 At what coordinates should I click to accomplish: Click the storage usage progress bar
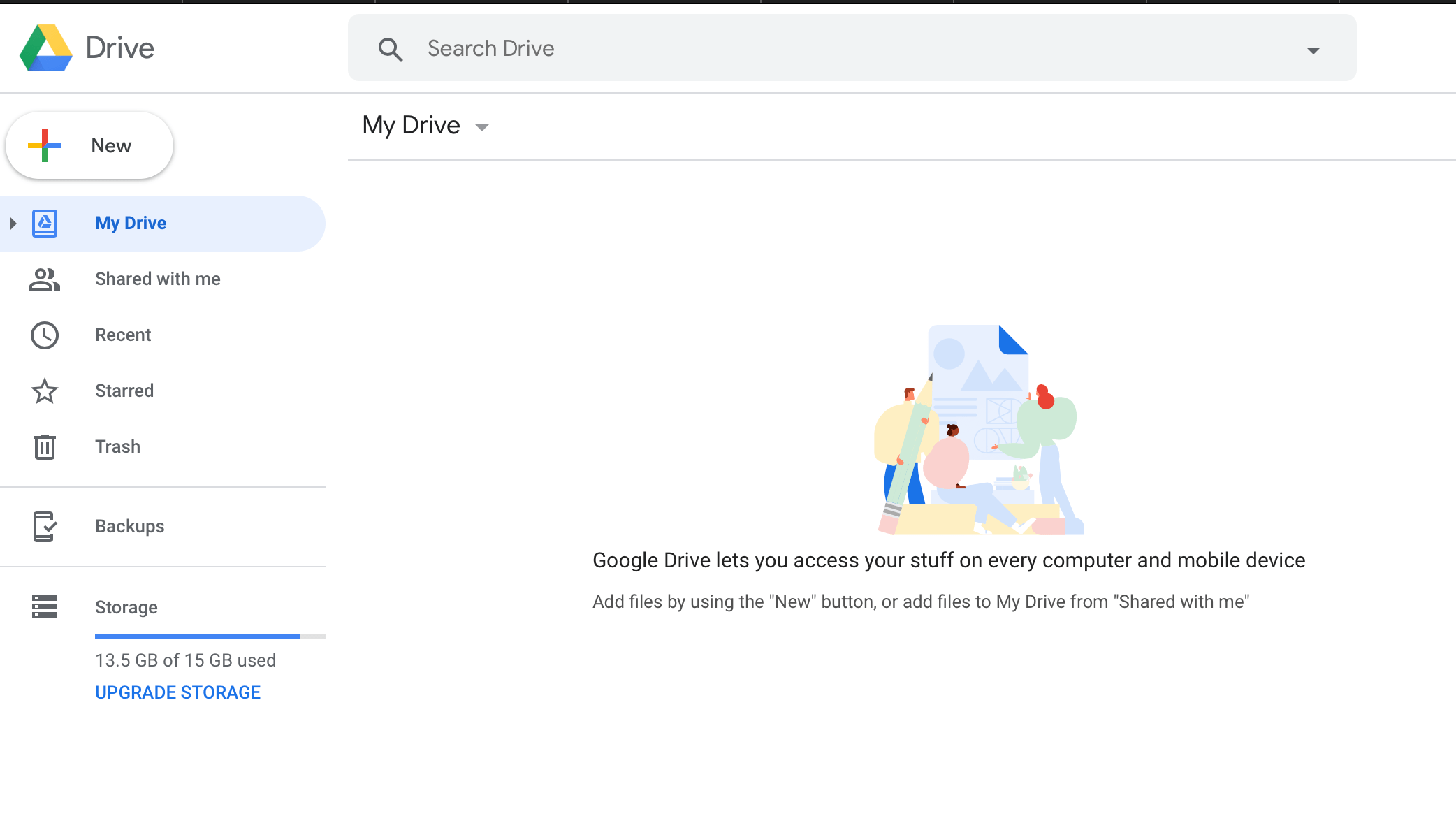point(210,636)
